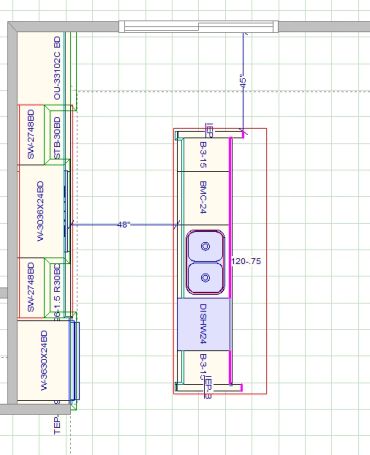Select the DISHW24 dishwasher
The width and height of the screenshot is (370, 455).
click(203, 324)
